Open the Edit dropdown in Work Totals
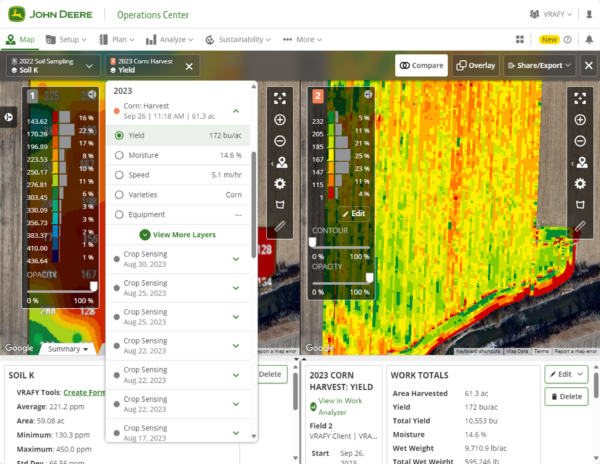The width and height of the screenshot is (600, 464). pyautogui.click(x=566, y=374)
